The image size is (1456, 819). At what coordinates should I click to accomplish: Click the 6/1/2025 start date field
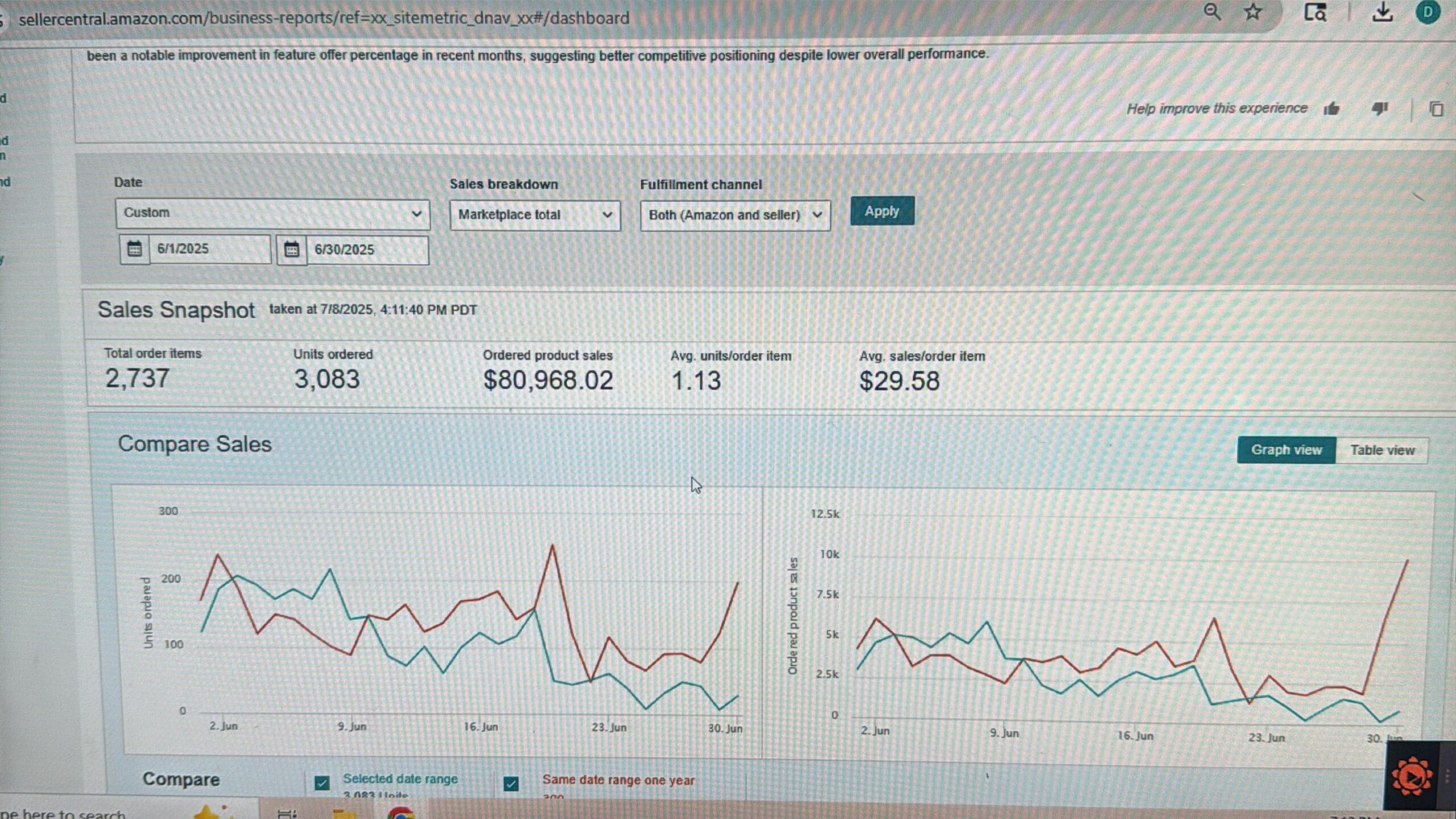tap(209, 249)
